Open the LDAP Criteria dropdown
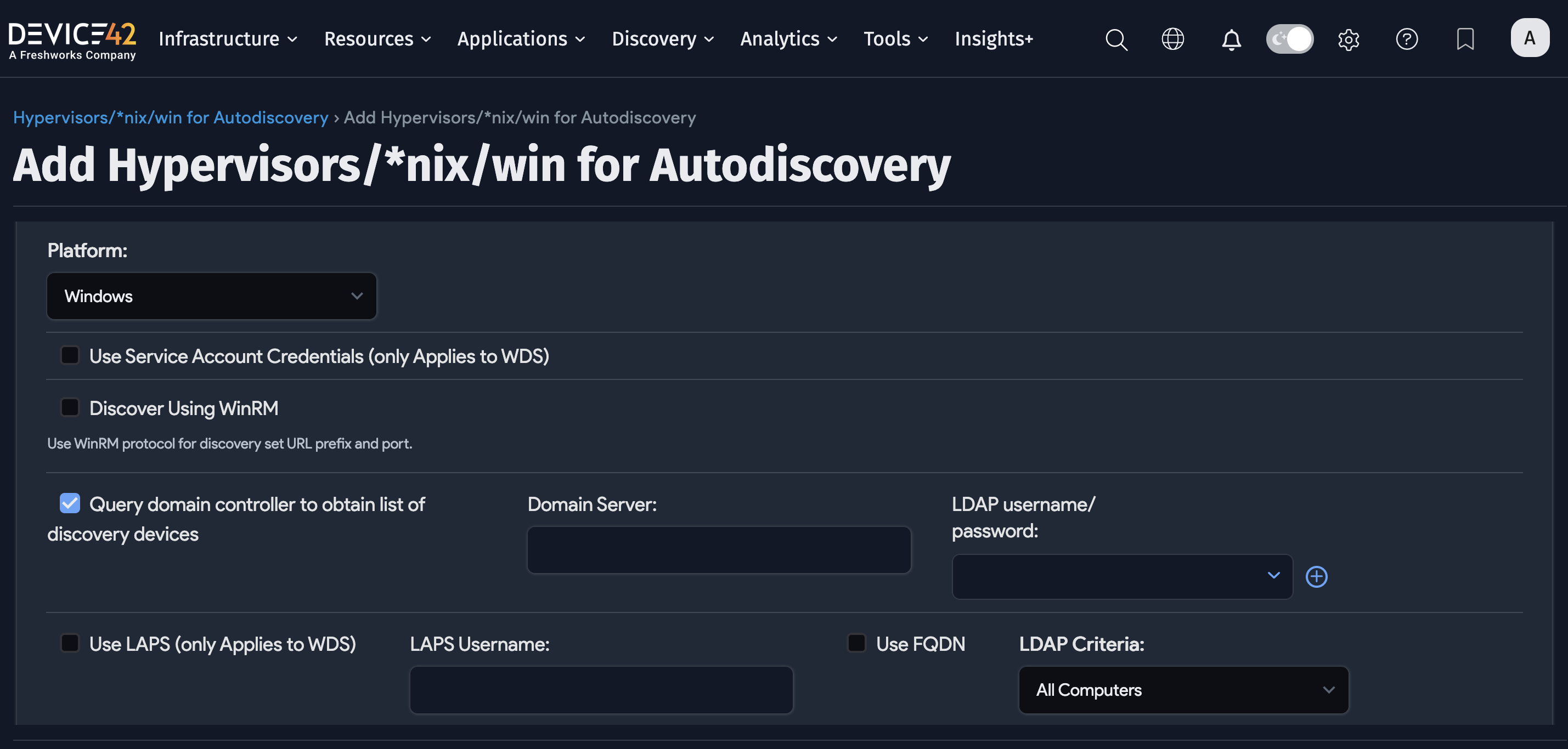Viewport: 1568px width, 749px height. point(1183,690)
